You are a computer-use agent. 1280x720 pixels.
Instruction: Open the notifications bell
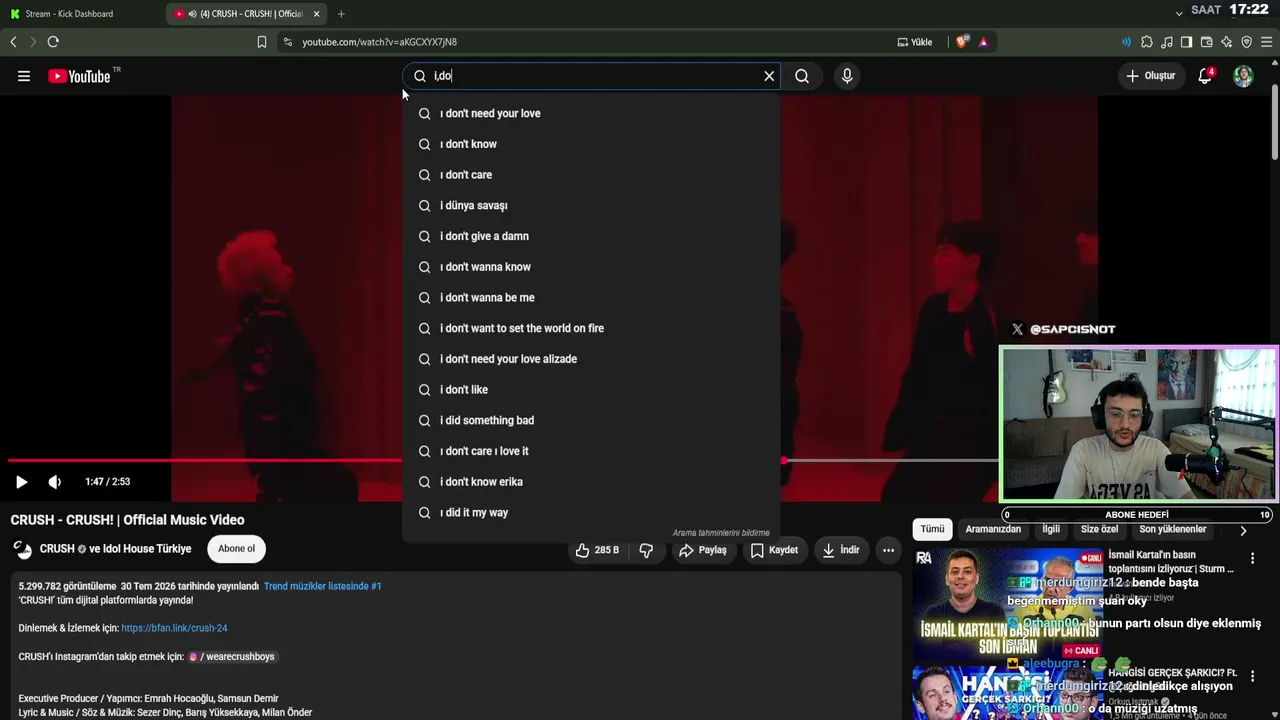pos(1206,76)
